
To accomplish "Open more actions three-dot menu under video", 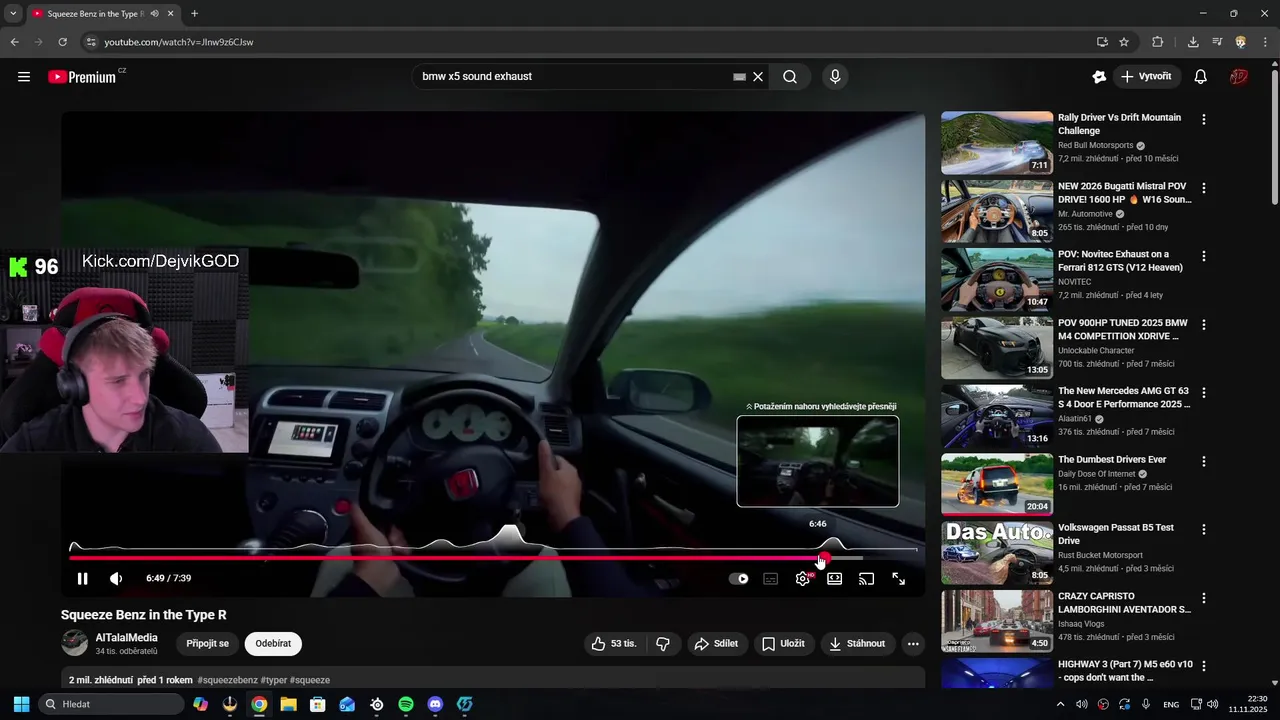I will pos(913,644).
